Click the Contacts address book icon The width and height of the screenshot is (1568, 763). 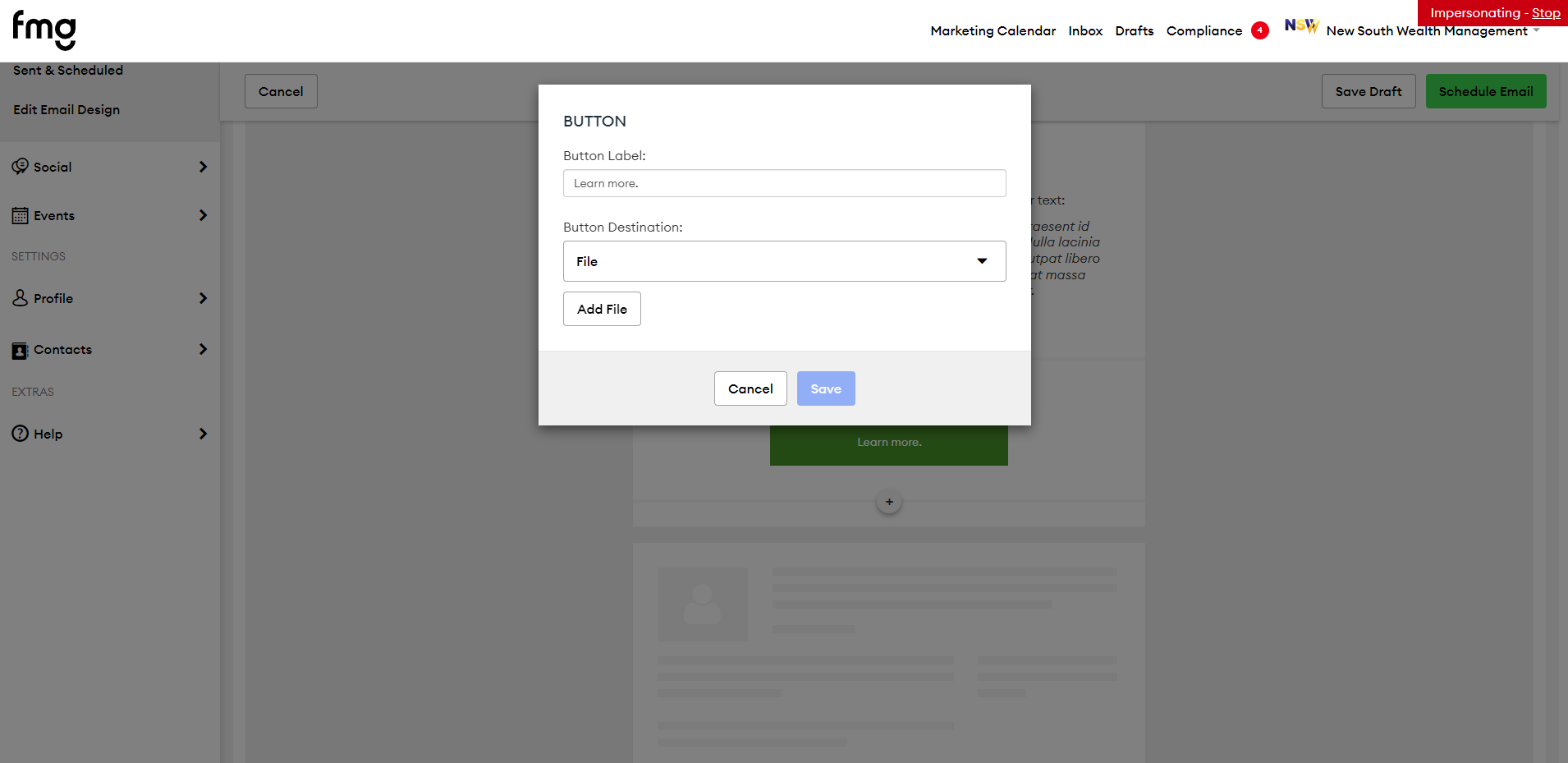click(x=20, y=350)
